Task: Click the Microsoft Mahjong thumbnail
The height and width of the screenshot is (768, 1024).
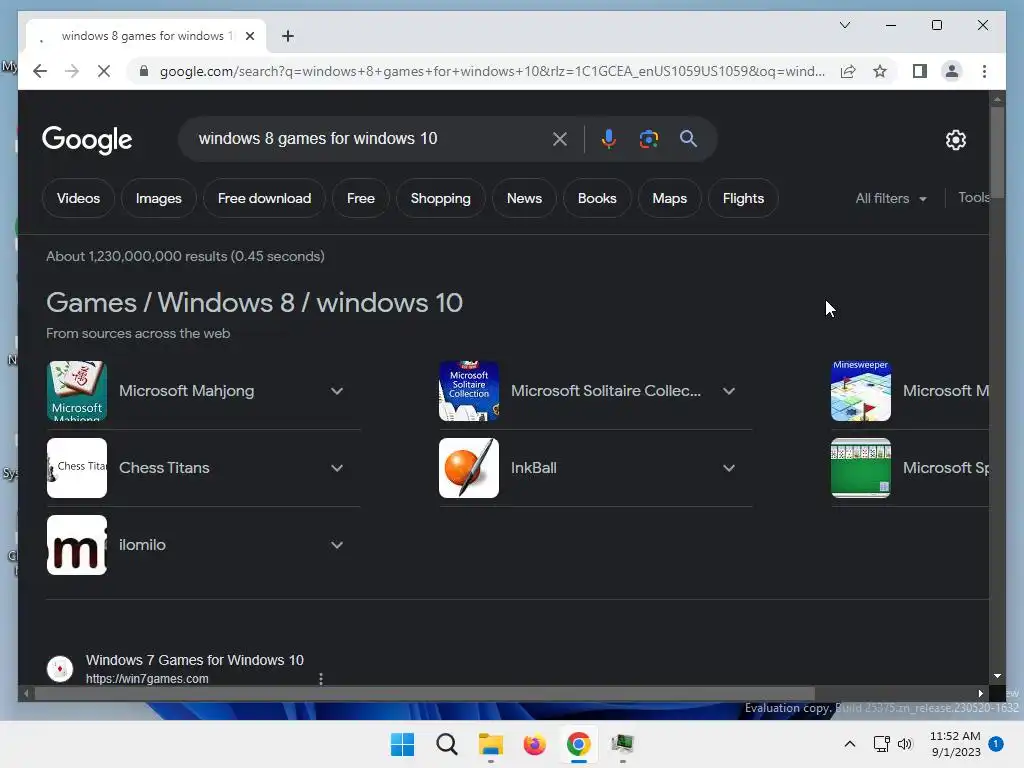Action: (77, 391)
